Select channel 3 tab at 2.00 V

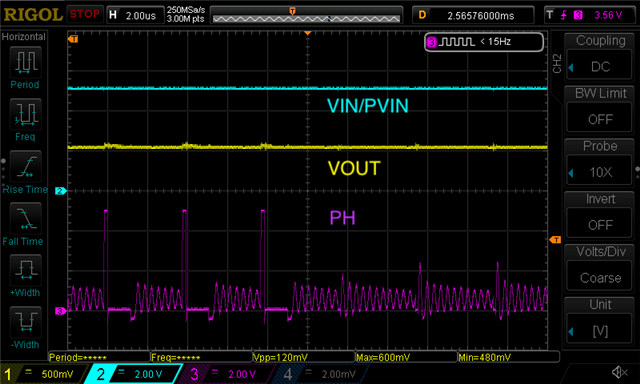coord(225,374)
